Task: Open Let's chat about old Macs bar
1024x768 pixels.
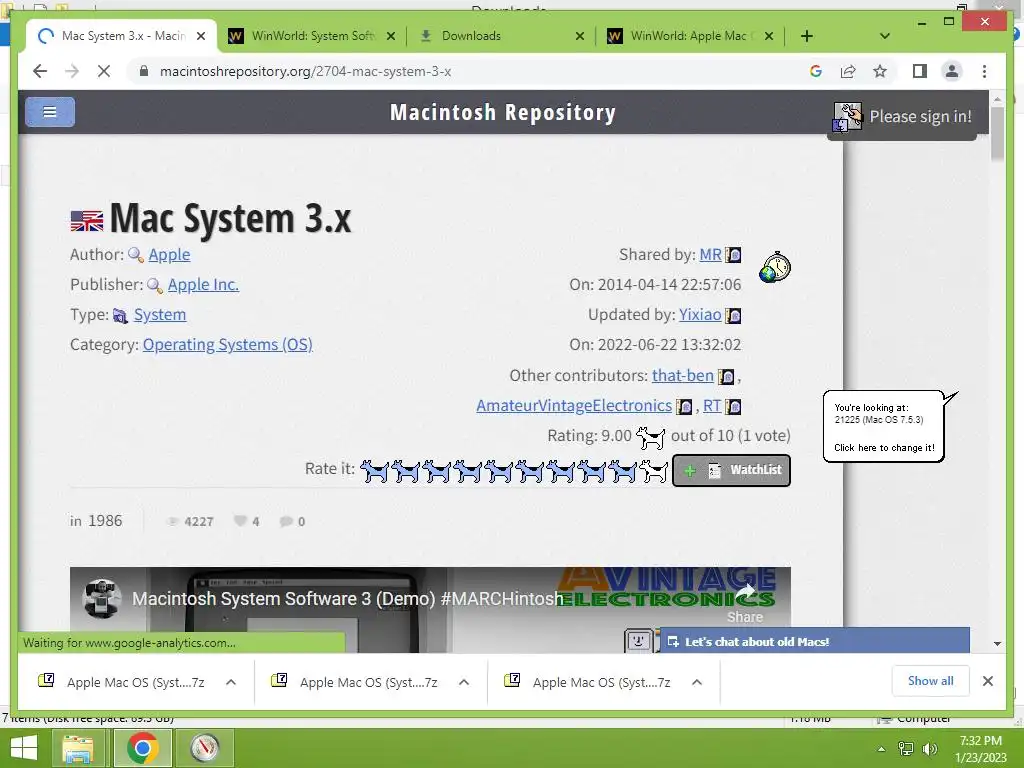Action: (x=815, y=641)
